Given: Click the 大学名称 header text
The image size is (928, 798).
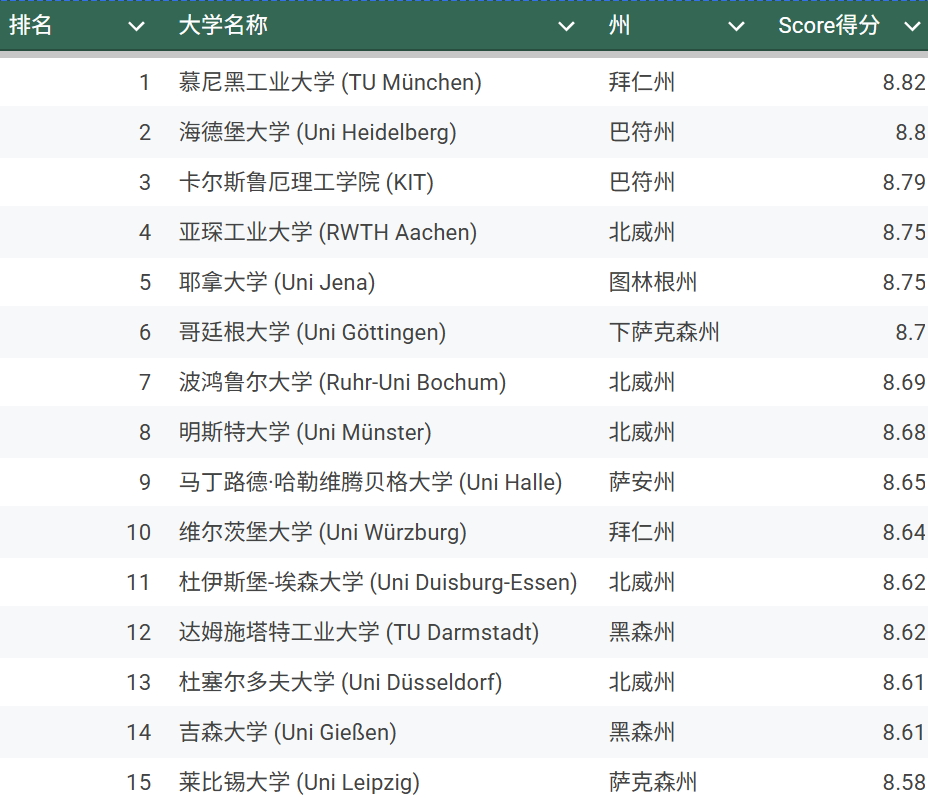Looking at the screenshot, I should [223, 26].
